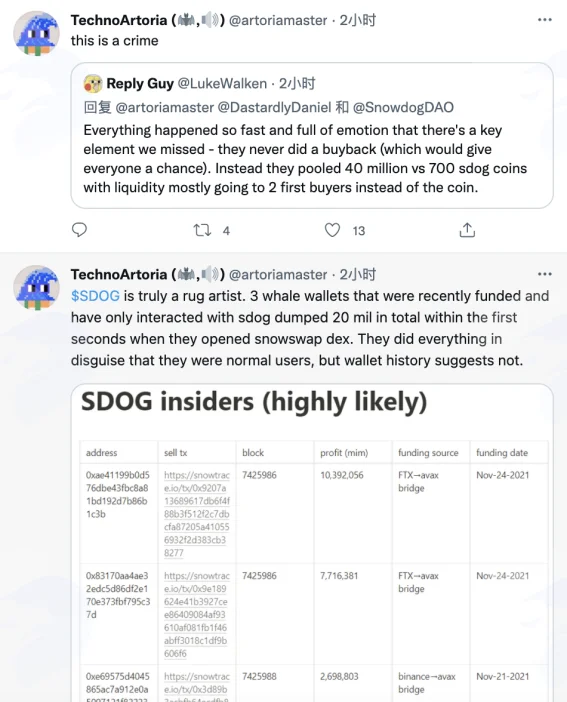Like the first tweet with the heart icon
567x702 pixels.
332,230
